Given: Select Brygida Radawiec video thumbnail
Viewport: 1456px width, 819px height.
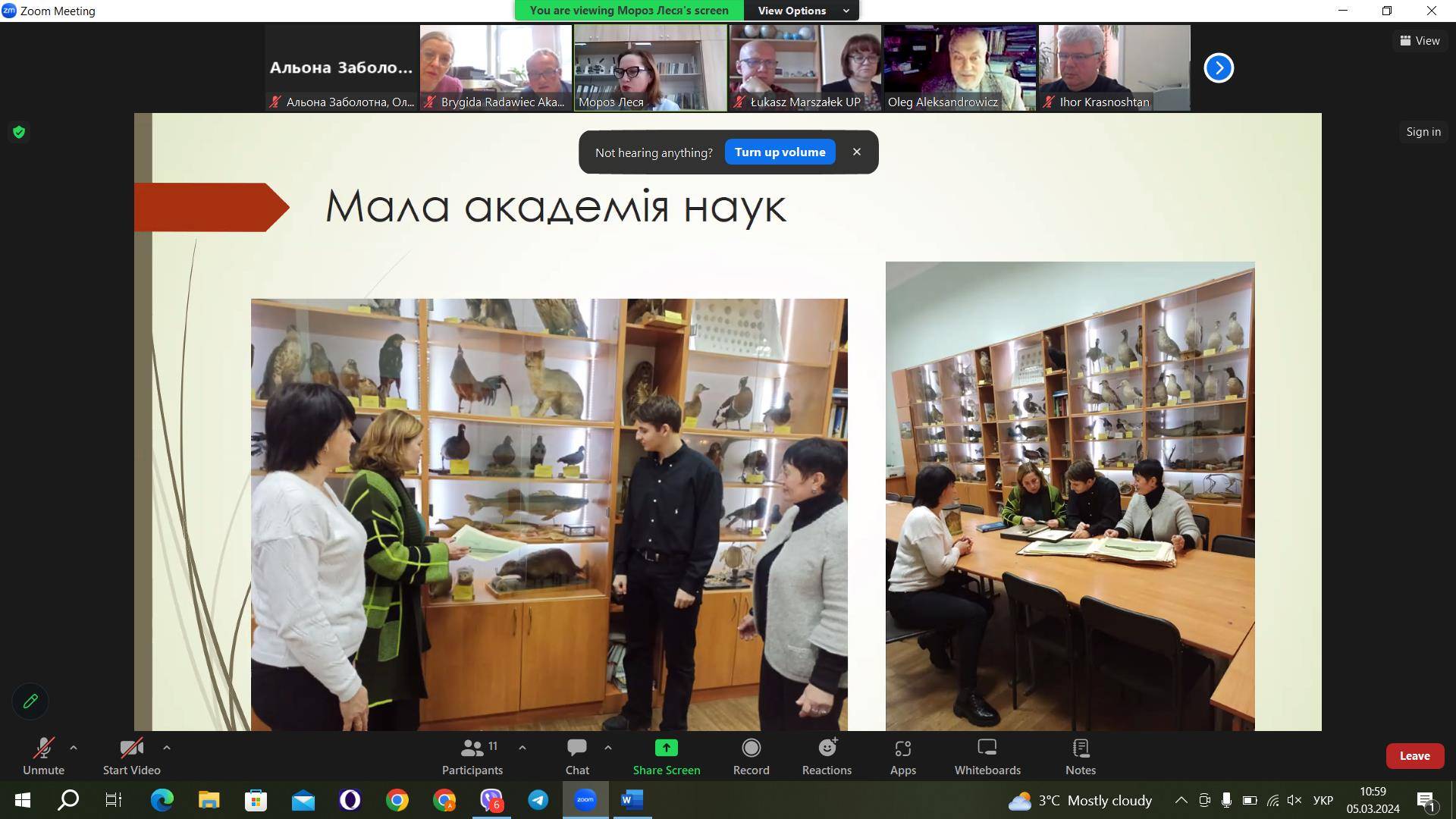Looking at the screenshot, I should [496, 67].
